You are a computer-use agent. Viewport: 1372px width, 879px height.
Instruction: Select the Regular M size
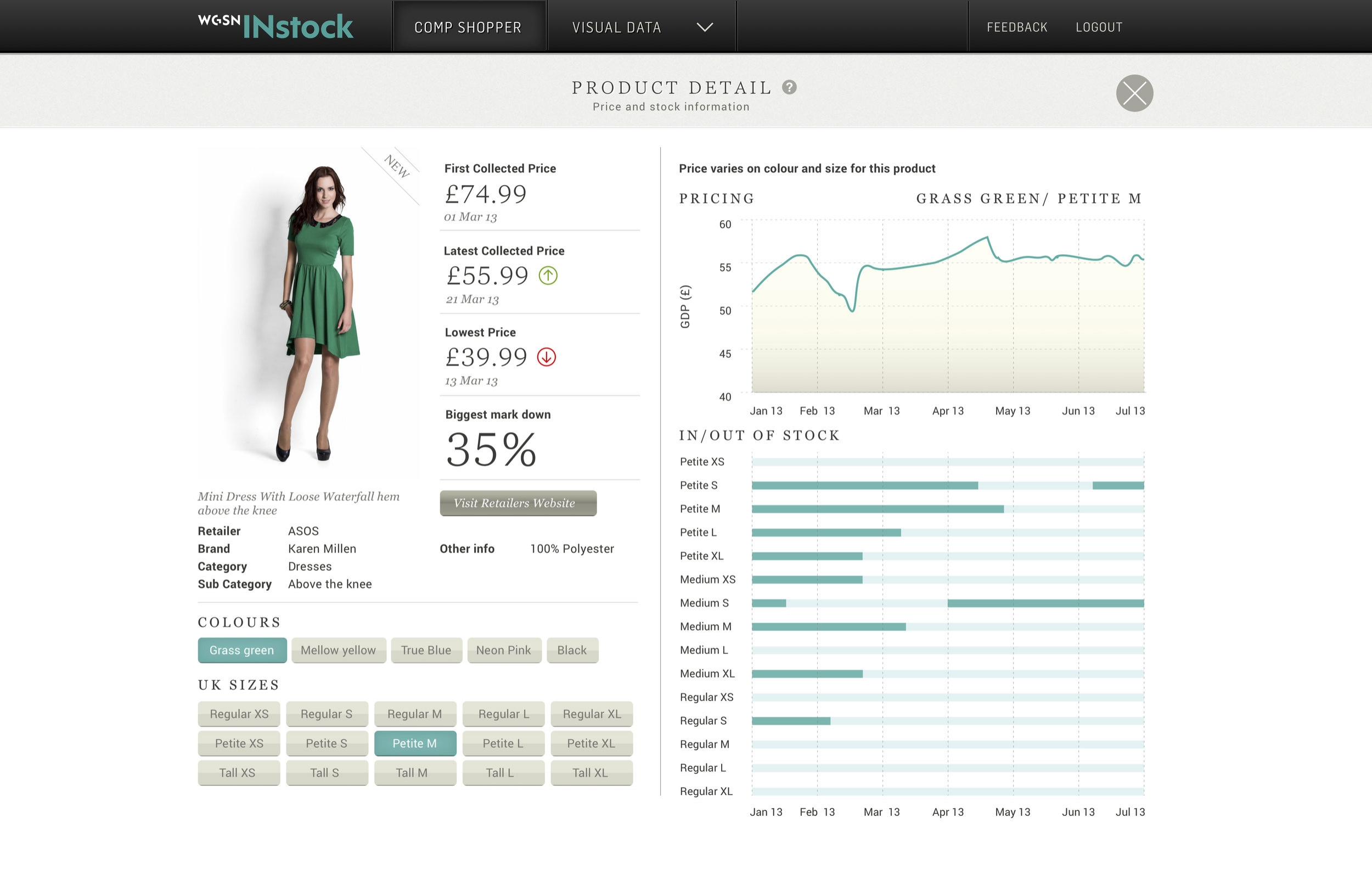coord(415,714)
